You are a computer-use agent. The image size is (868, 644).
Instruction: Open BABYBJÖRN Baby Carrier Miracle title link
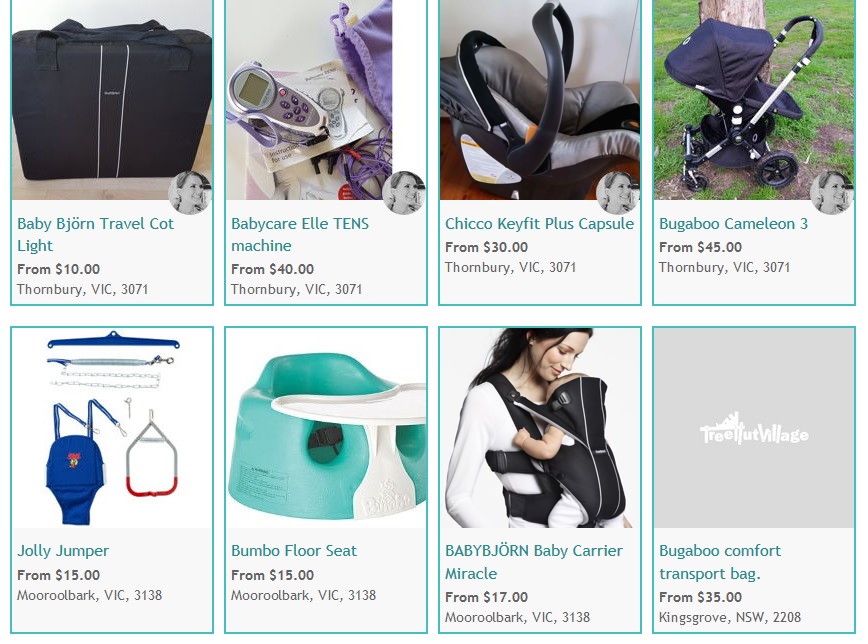coord(534,562)
